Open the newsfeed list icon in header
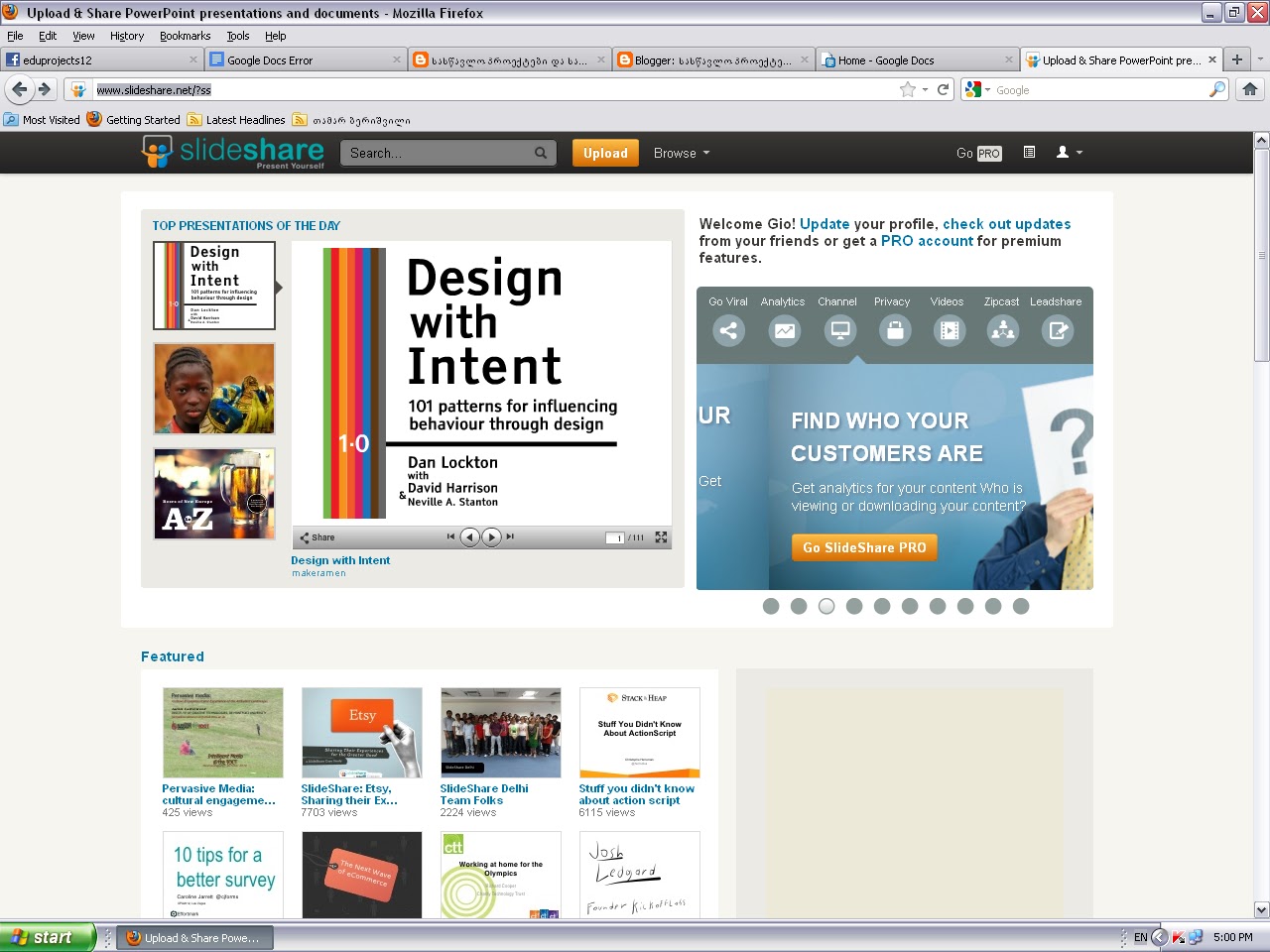The image size is (1270, 952). pos(1029,152)
